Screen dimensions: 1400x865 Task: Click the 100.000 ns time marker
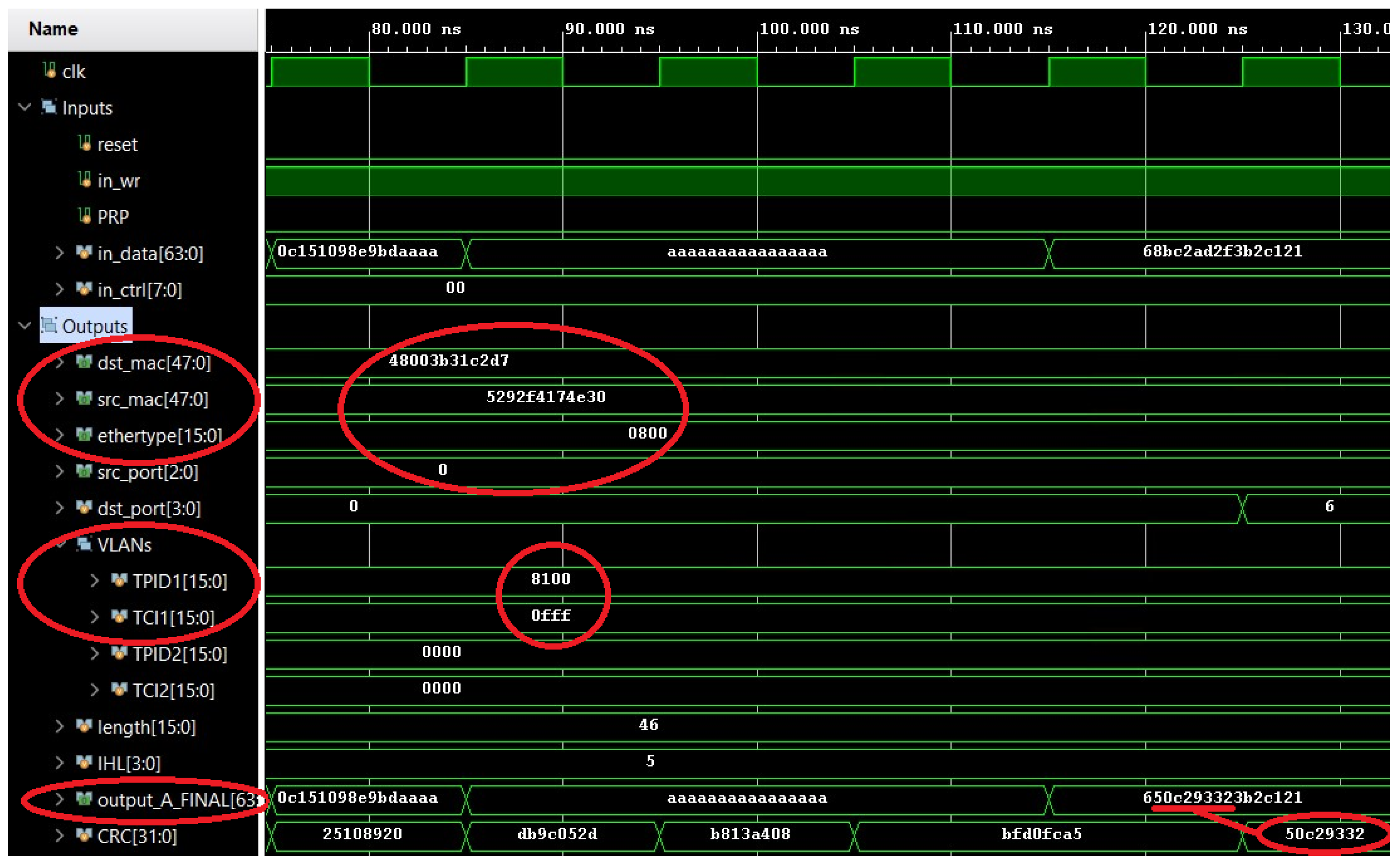coord(809,29)
